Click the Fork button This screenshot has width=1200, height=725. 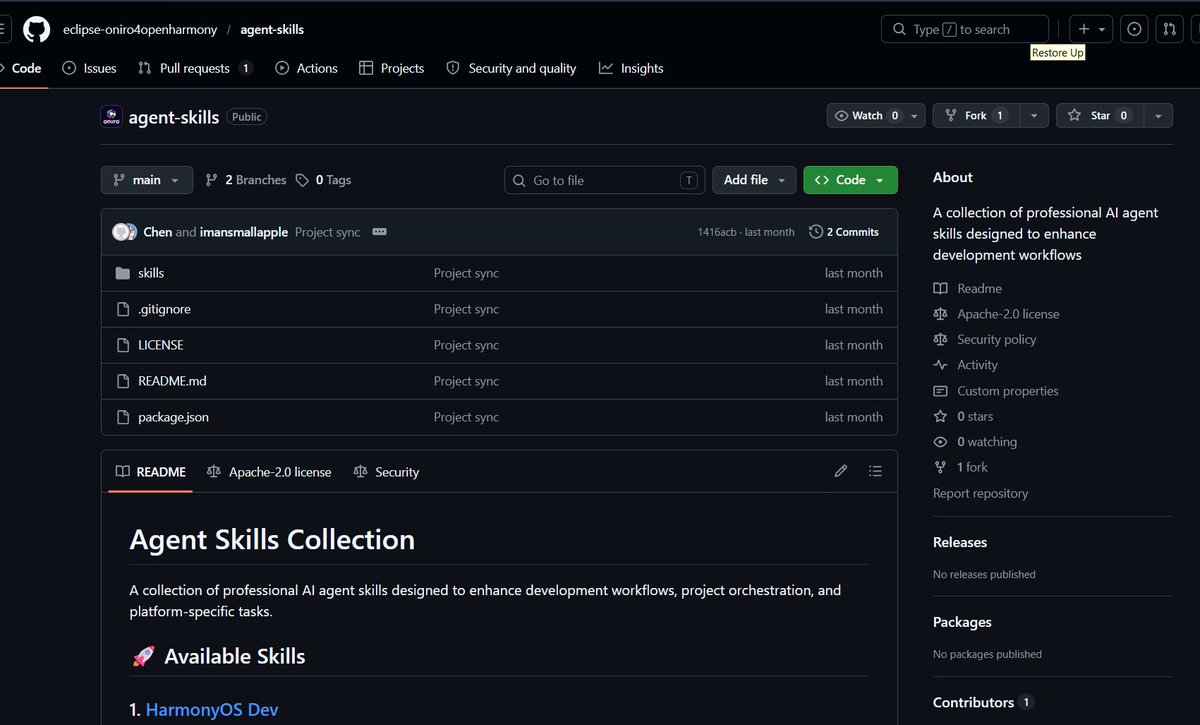pos(976,116)
